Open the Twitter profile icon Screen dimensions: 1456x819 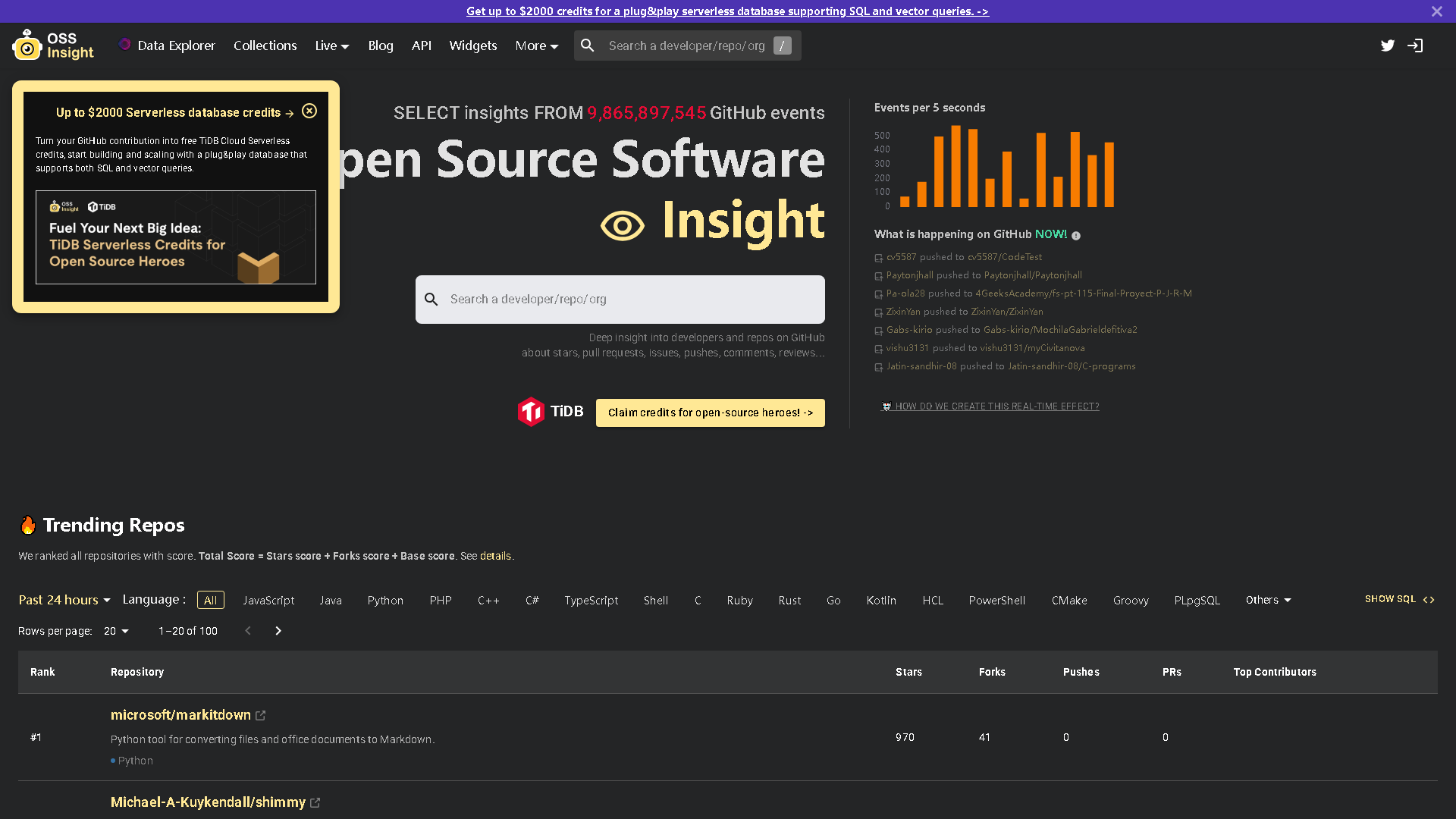click(x=1388, y=45)
